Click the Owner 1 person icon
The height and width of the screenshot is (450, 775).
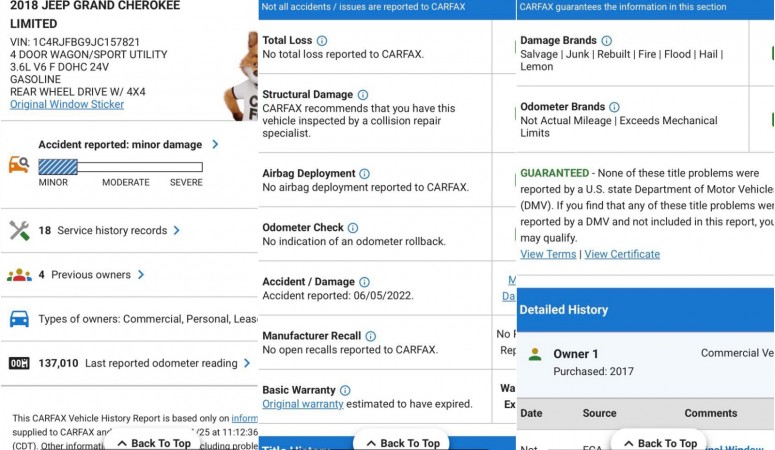point(535,354)
